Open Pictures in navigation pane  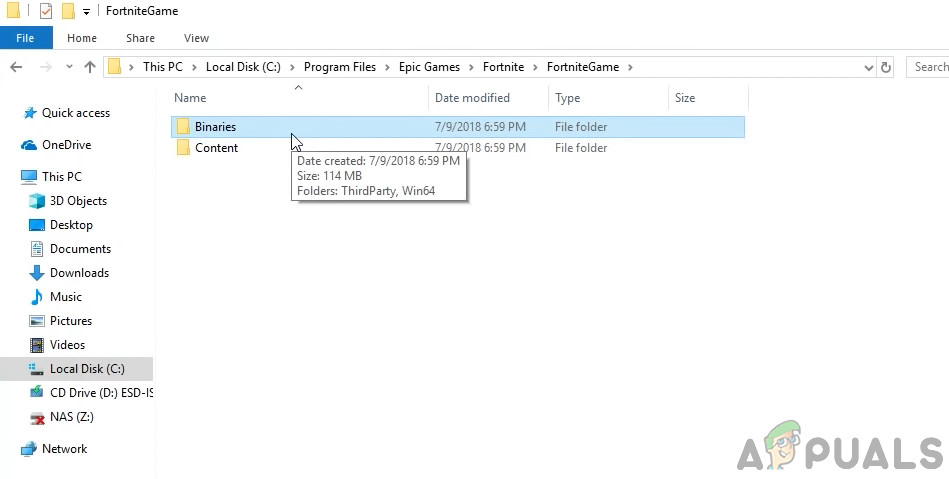(x=71, y=320)
